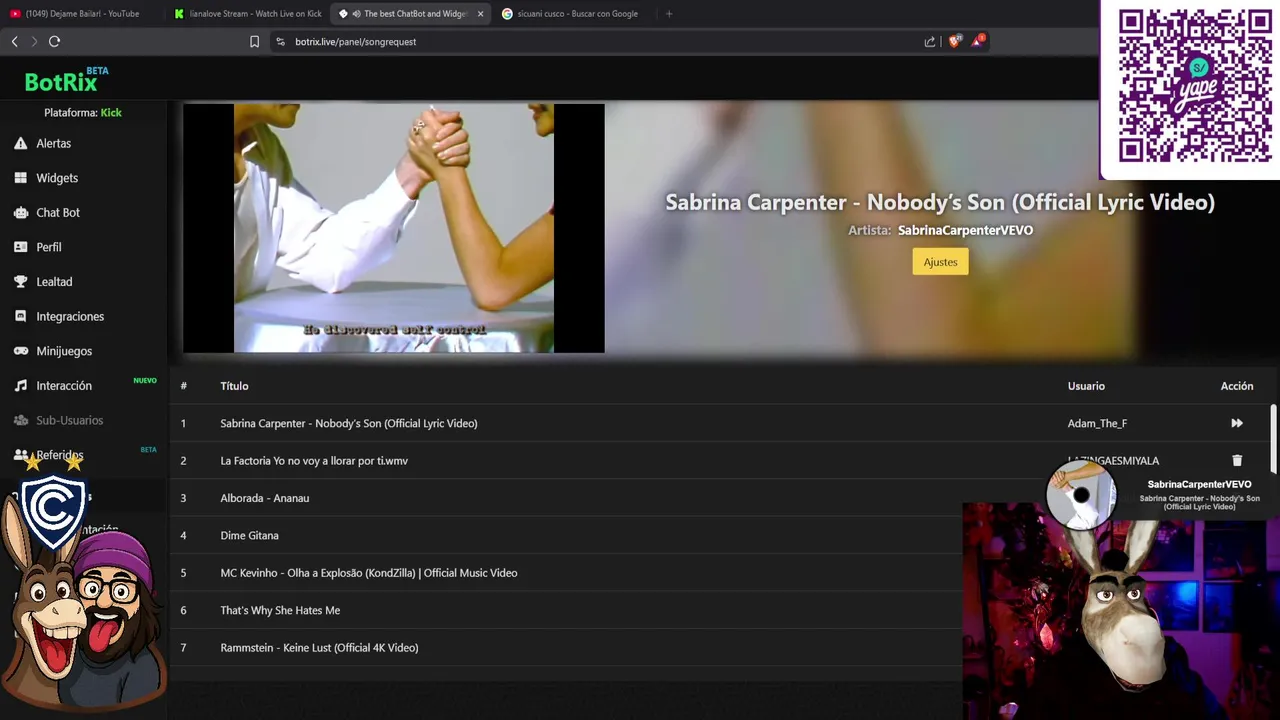The width and height of the screenshot is (1280, 720).
Task: Click the Adam_The_F username
Action: [x=1097, y=423]
